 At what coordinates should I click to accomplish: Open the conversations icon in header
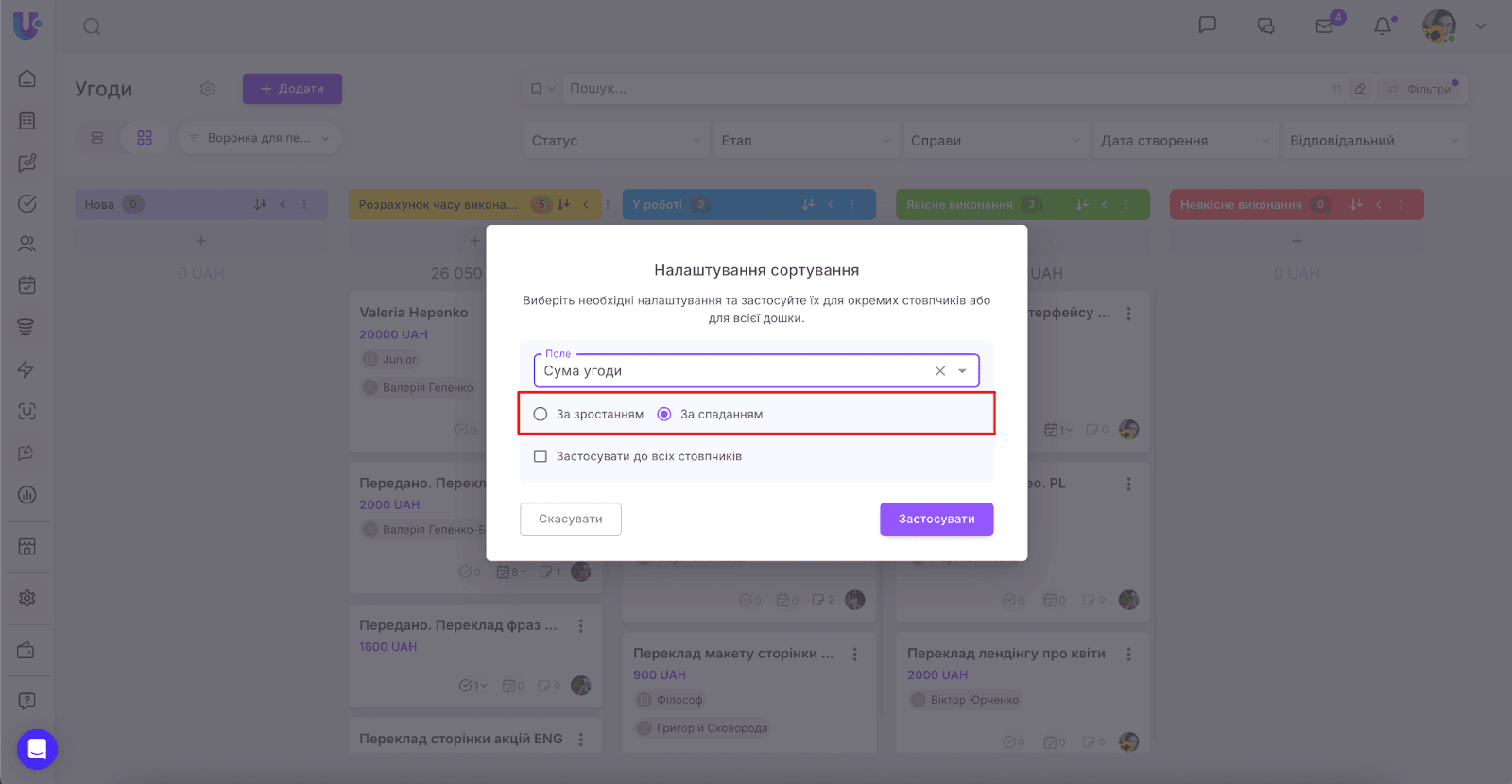pos(1266,26)
